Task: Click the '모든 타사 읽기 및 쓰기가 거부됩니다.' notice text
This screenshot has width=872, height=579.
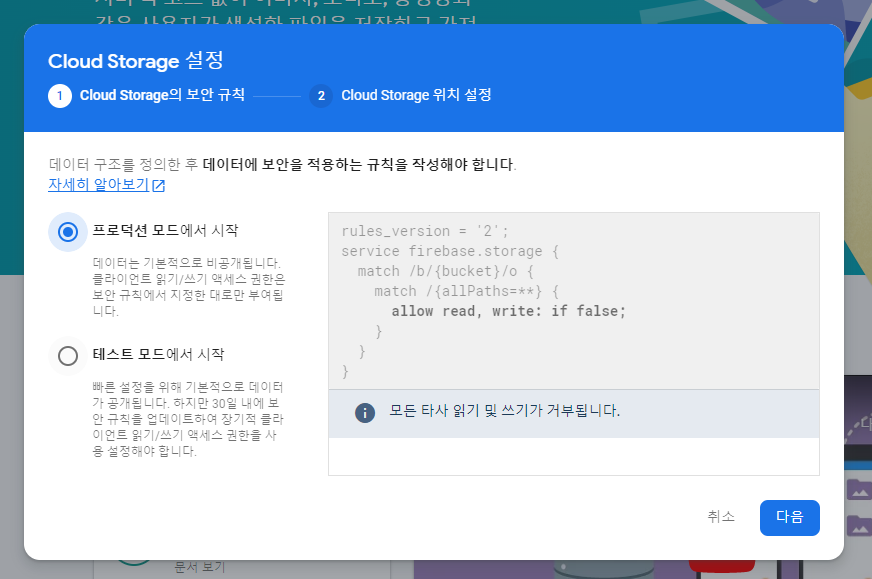Action: click(504, 411)
